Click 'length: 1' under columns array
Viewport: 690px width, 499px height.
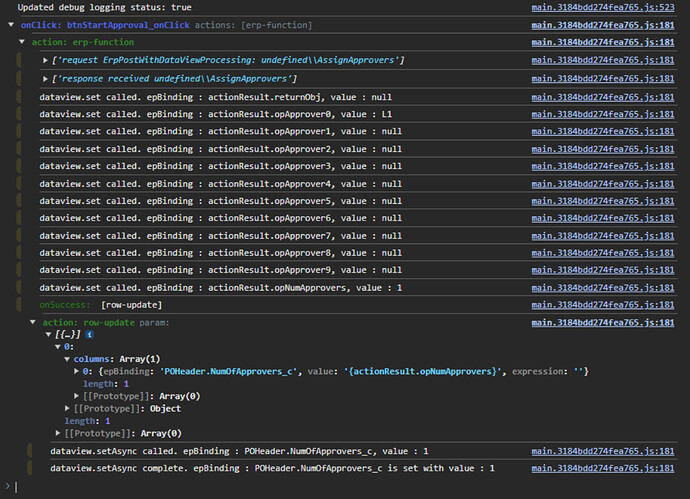pos(106,384)
